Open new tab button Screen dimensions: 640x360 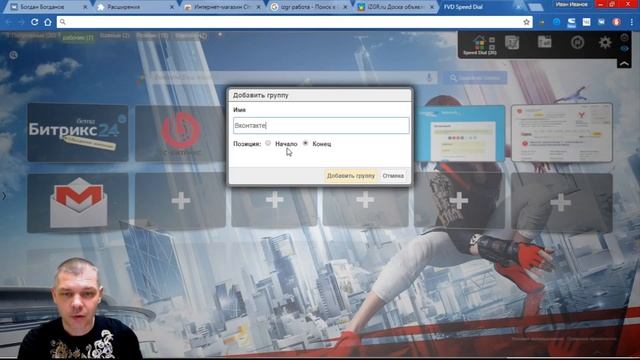pos(535,7)
